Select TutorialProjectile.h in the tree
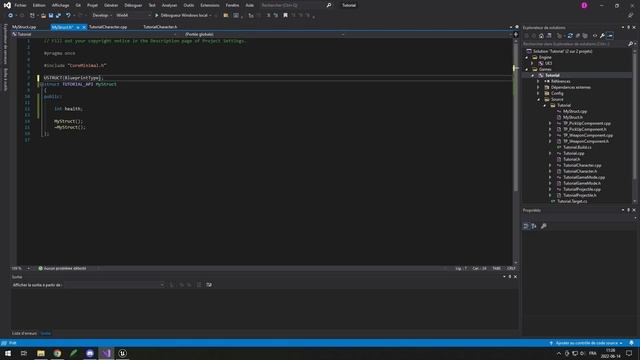The image size is (640, 360). coord(580,196)
